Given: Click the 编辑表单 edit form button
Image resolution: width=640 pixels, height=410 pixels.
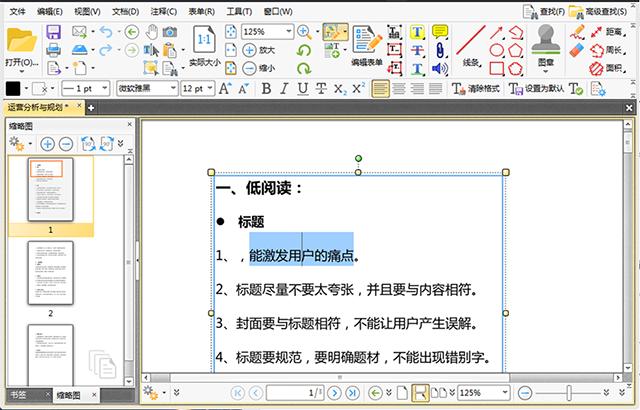Looking at the screenshot, I should (367, 46).
